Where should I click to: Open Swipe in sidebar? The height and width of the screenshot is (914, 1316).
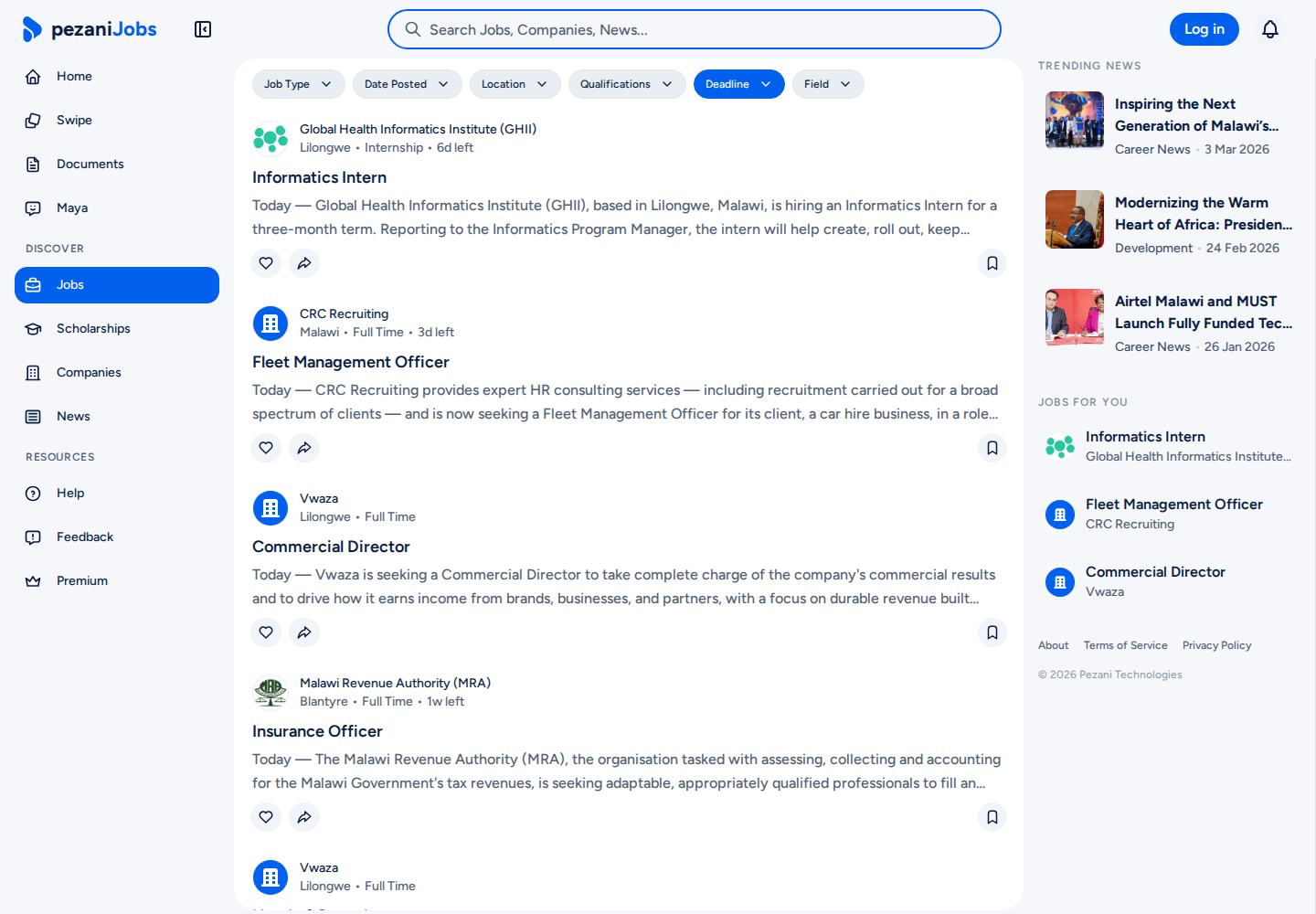(117, 121)
